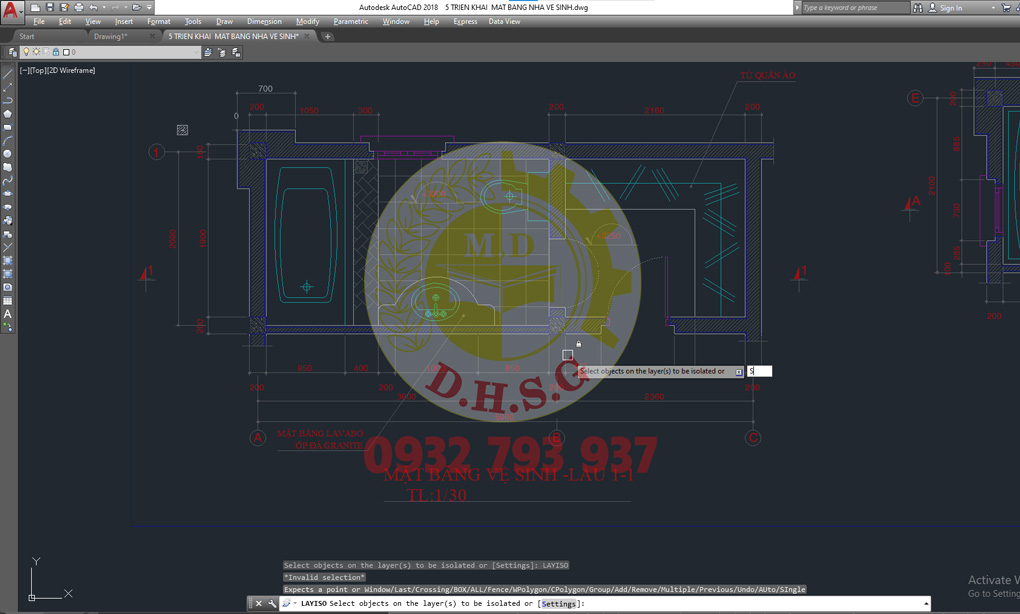Save the drawing with the floppy disk icon
Viewport: 1020px width, 614px height.
click(x=50, y=8)
